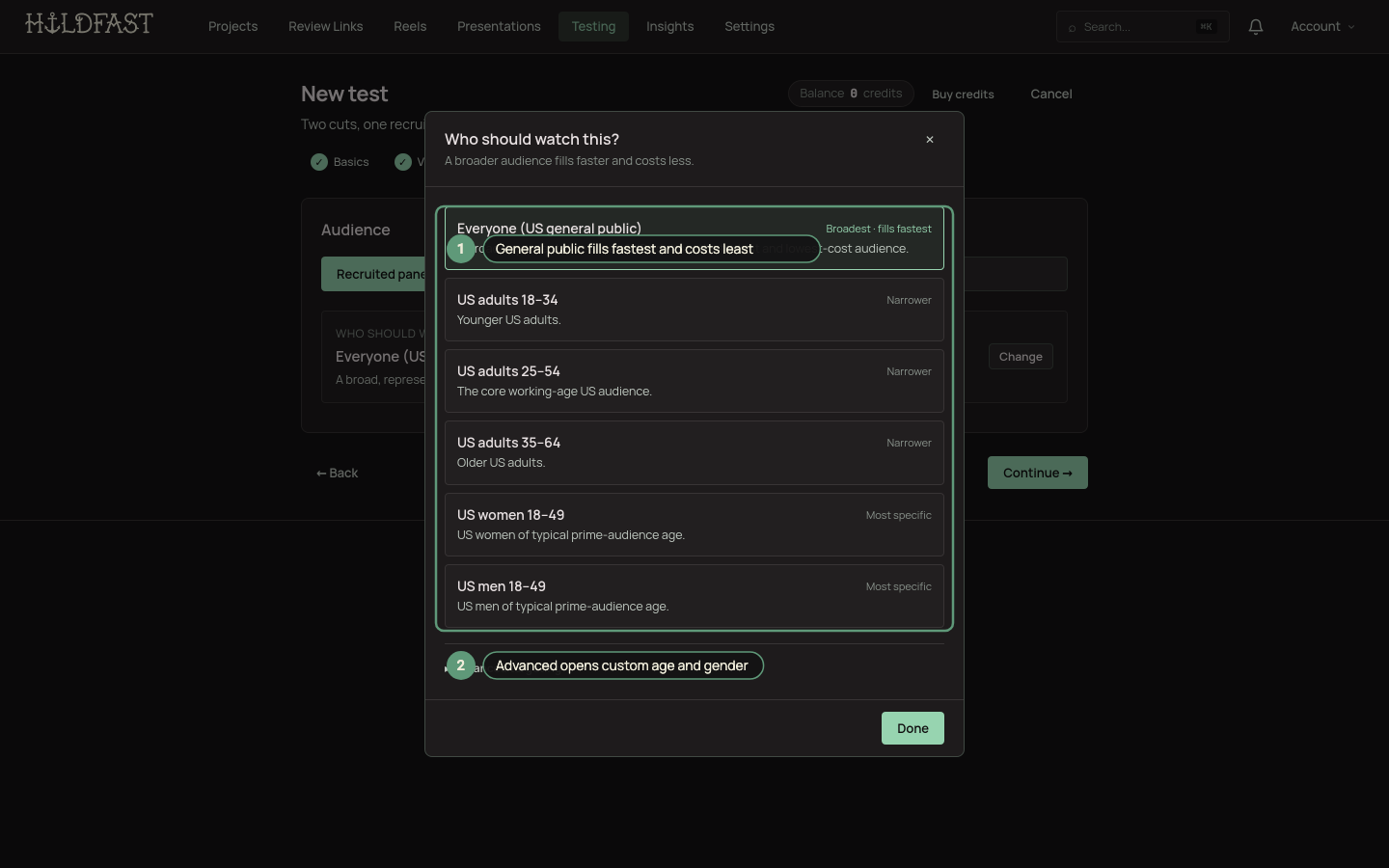Go to Projects
The image size is (1389, 868).
(x=233, y=27)
